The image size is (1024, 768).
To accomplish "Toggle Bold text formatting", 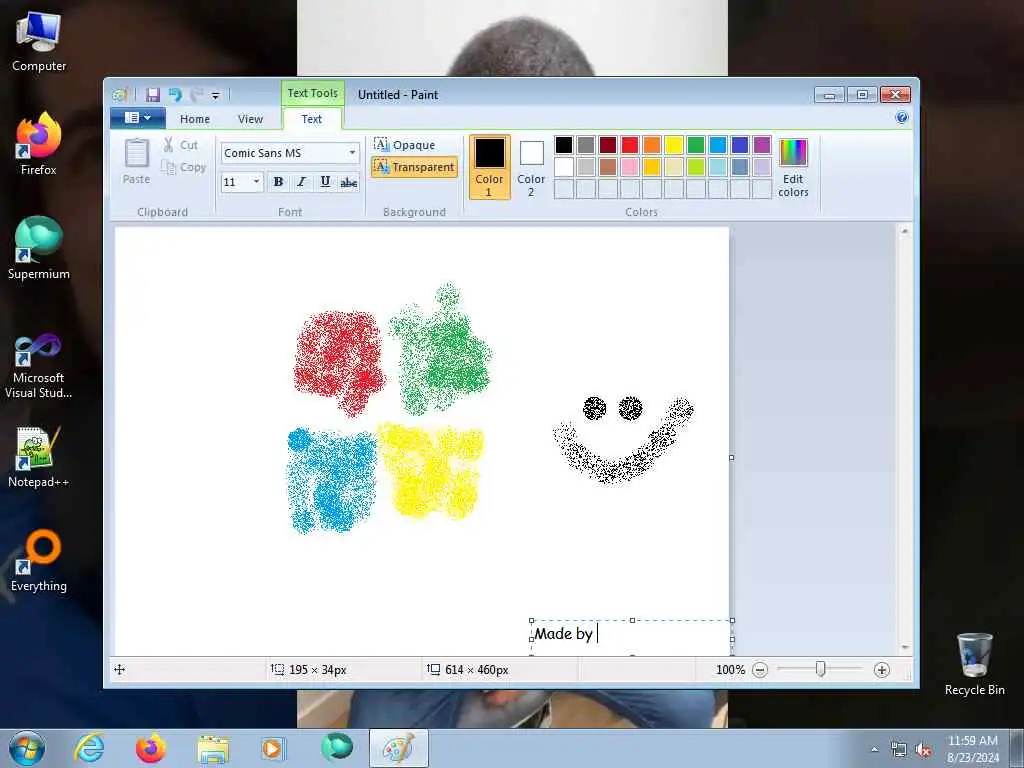I will [278, 182].
